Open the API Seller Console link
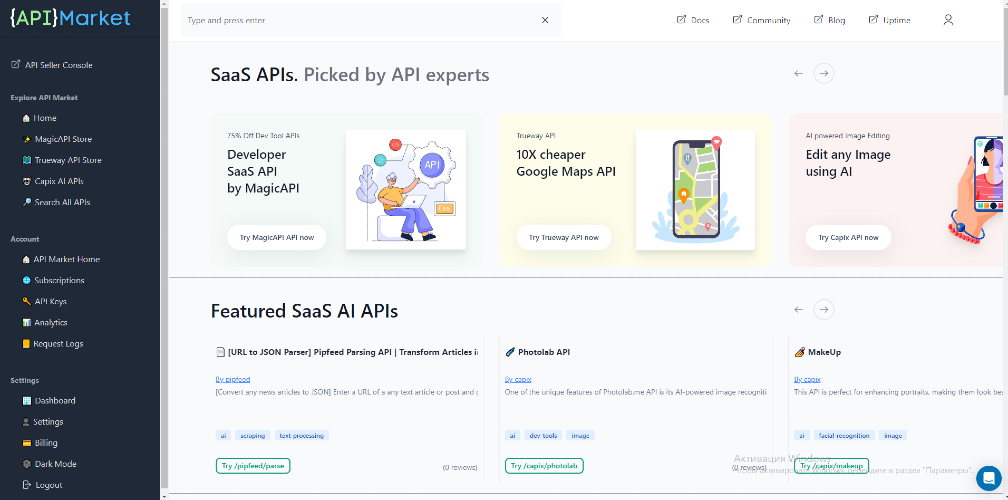 click(x=52, y=65)
